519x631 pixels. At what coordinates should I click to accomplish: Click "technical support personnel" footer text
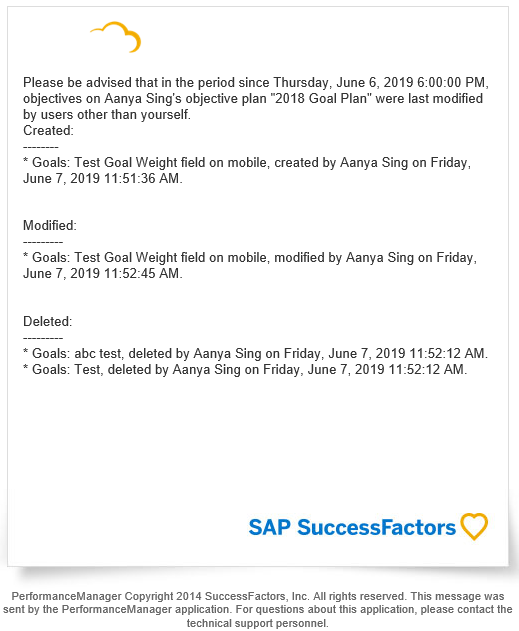[x=257, y=623]
